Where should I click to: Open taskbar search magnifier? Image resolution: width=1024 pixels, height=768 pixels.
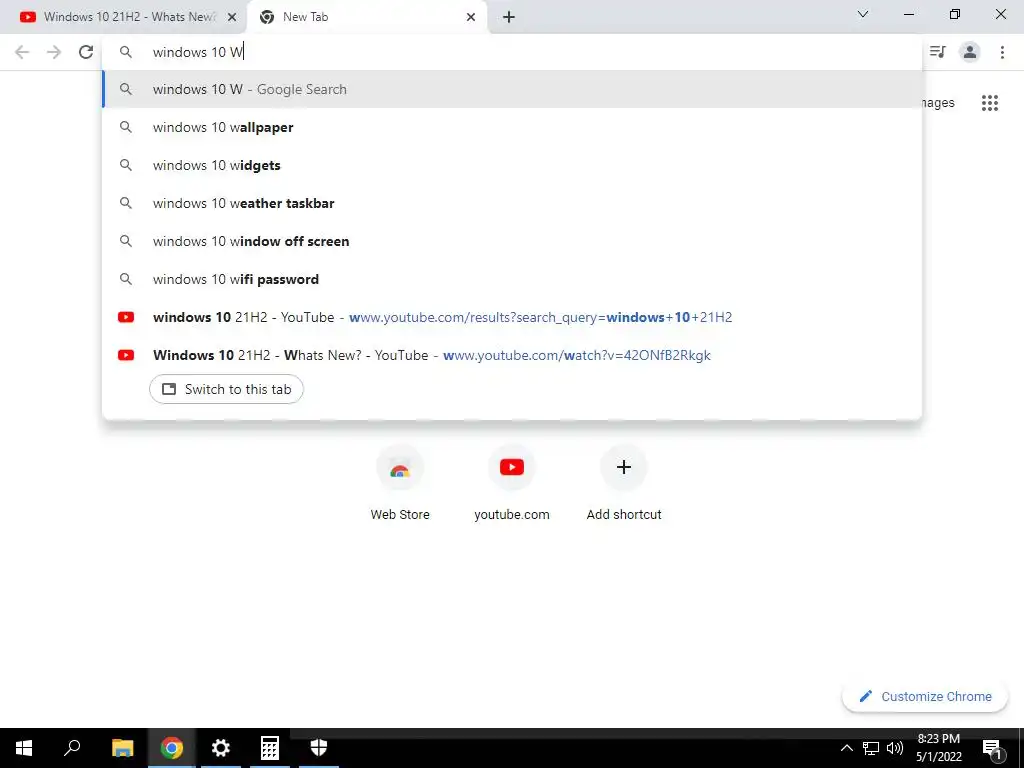72,748
